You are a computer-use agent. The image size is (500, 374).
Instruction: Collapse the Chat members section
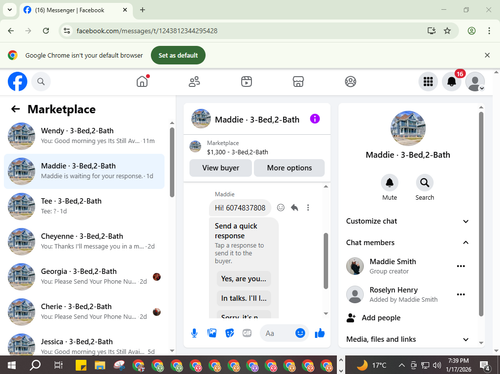point(407,243)
